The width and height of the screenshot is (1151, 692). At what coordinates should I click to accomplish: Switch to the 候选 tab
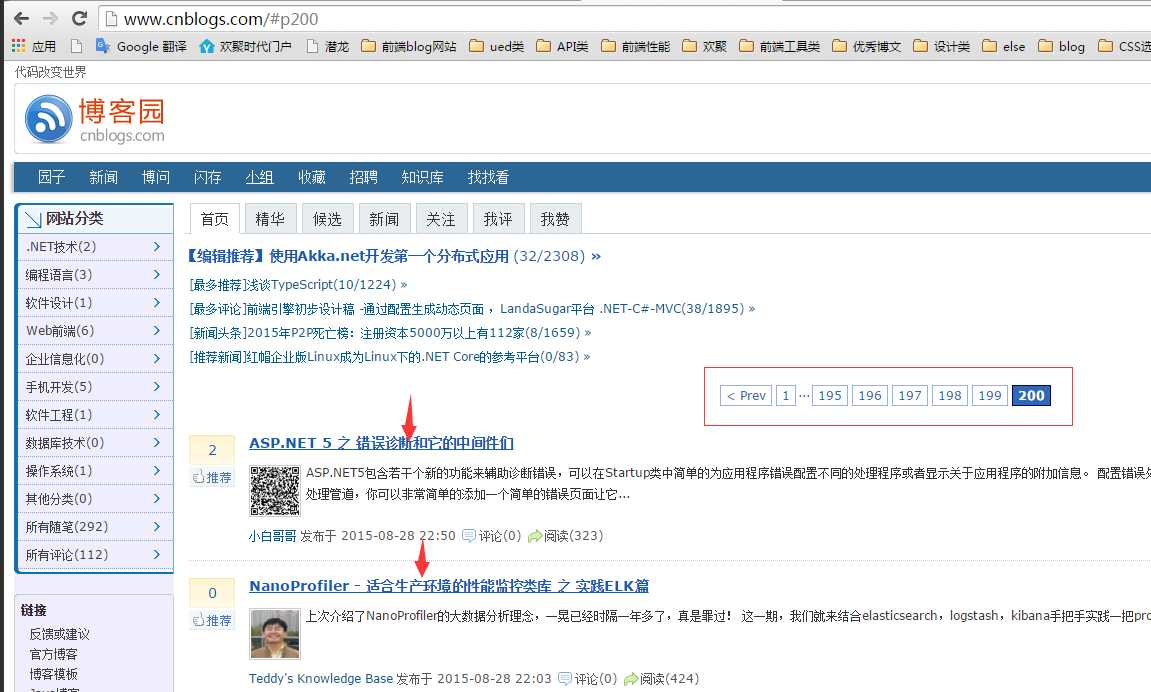click(327, 219)
